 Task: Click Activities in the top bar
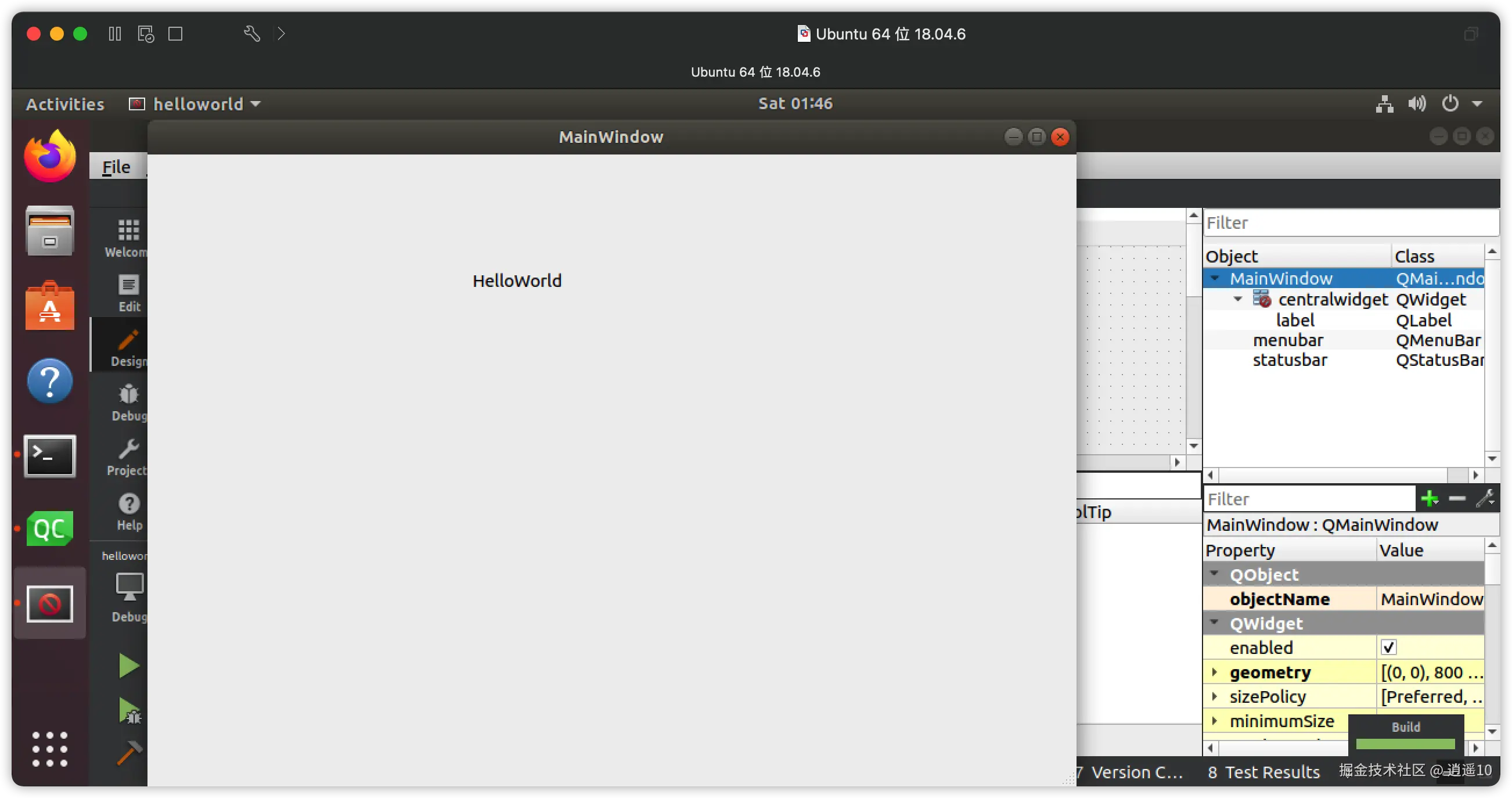(x=64, y=104)
